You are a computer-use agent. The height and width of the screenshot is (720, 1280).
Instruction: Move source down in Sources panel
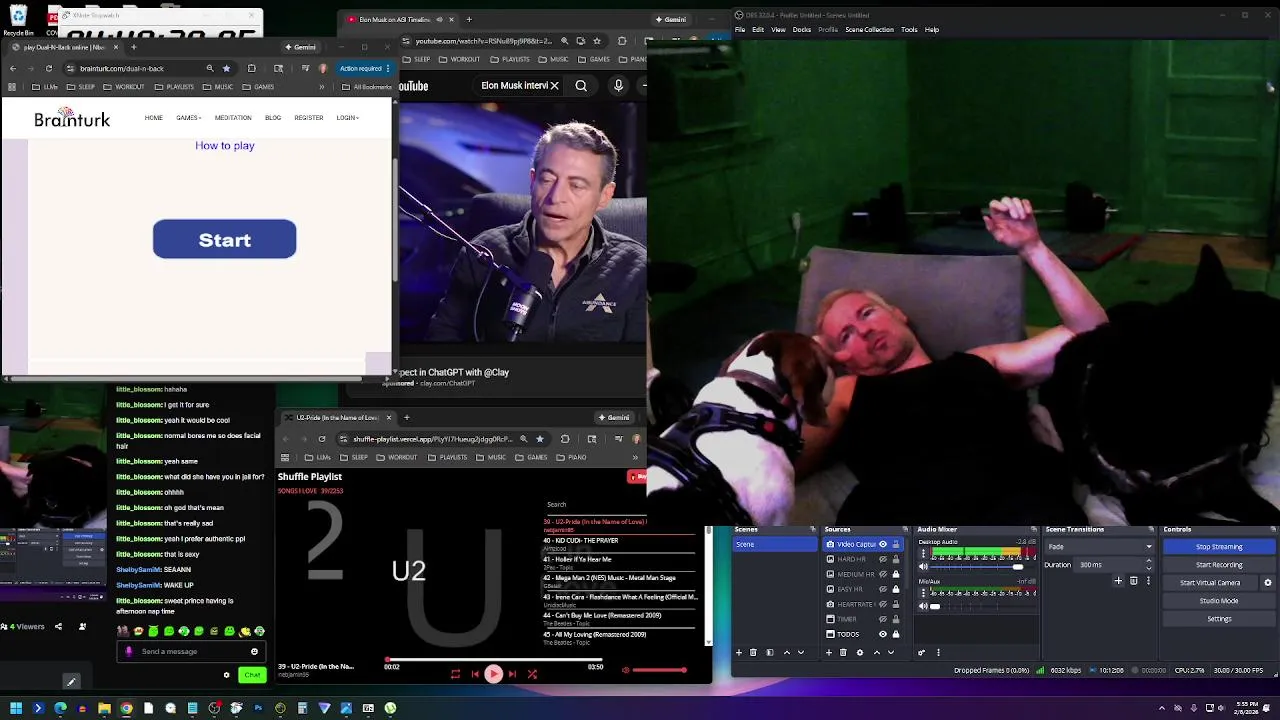tap(891, 653)
